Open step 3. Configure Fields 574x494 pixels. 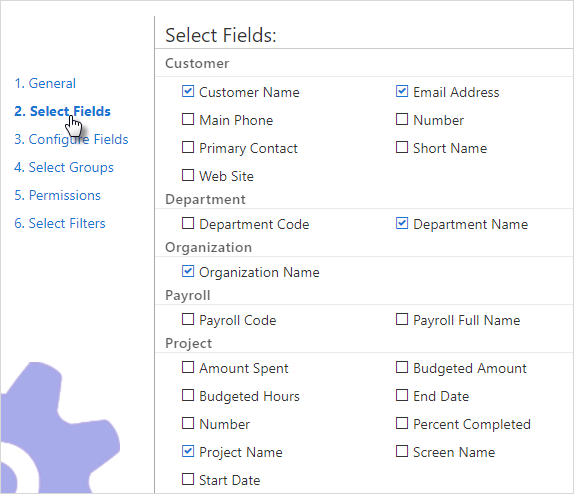tap(71, 140)
